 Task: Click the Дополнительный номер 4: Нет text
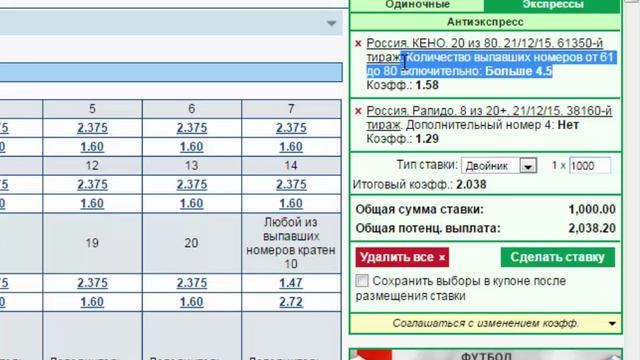click(x=492, y=125)
